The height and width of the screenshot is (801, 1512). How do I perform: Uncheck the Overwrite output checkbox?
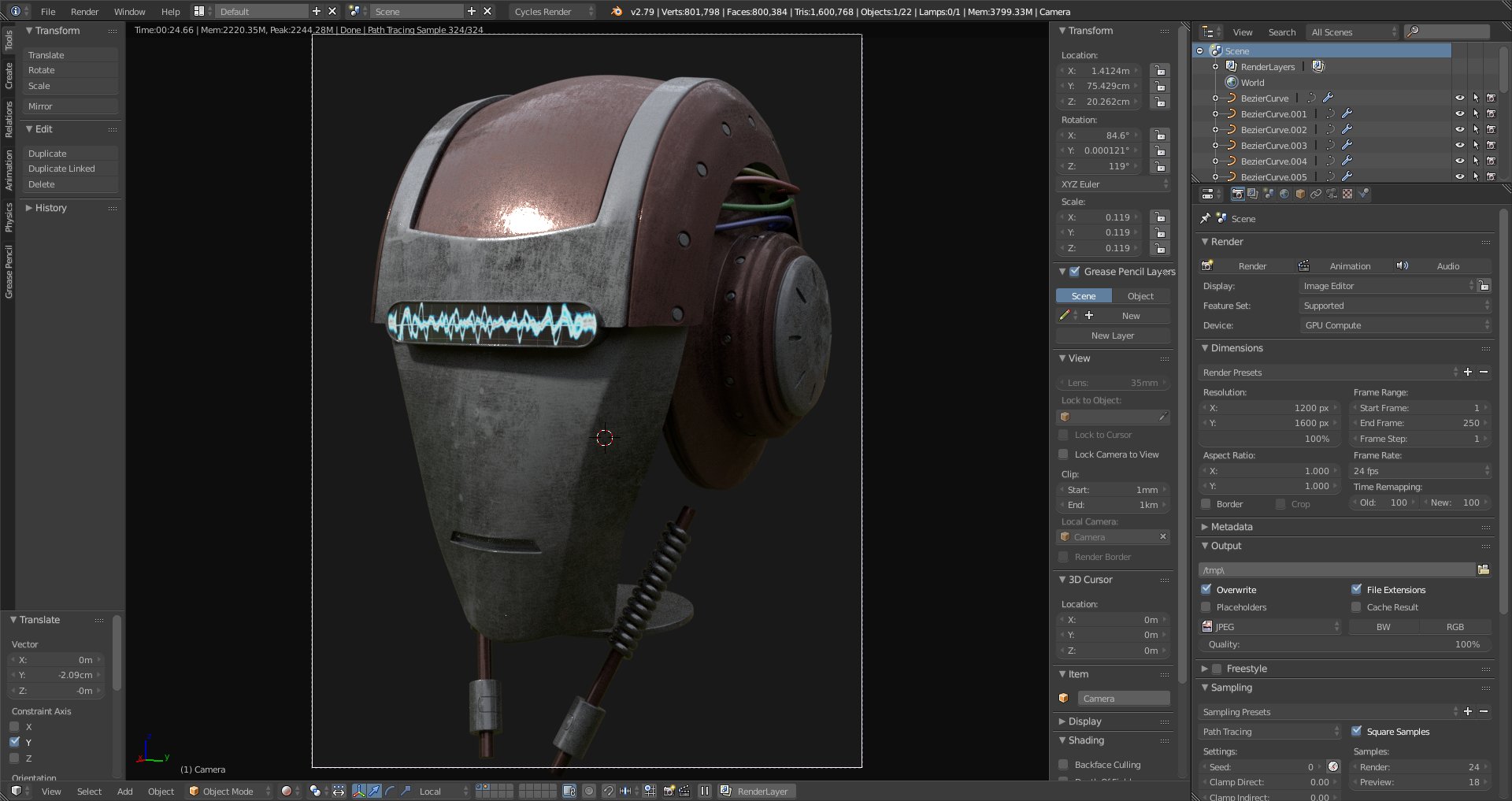[x=1206, y=589]
